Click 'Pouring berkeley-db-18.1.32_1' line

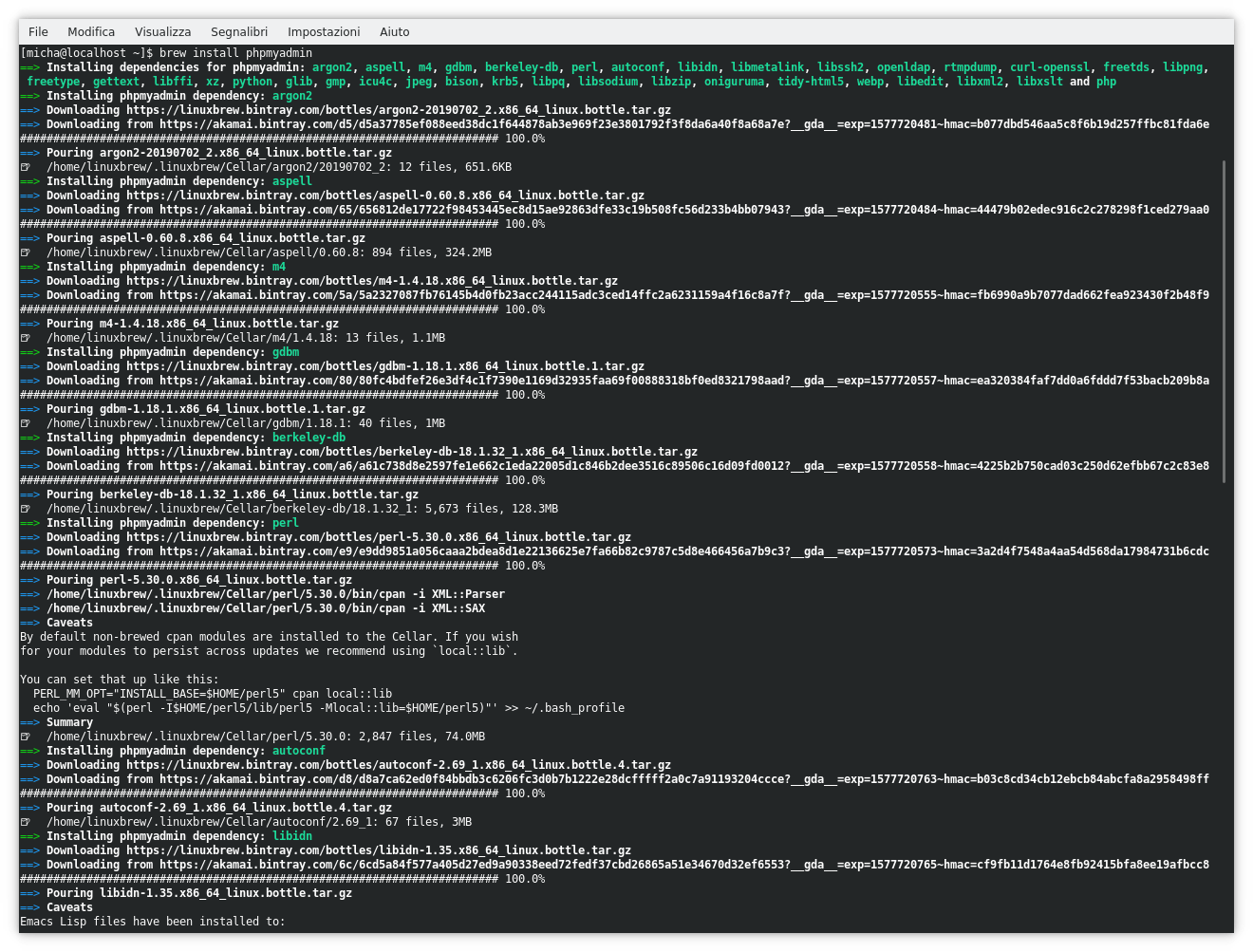coord(219,495)
